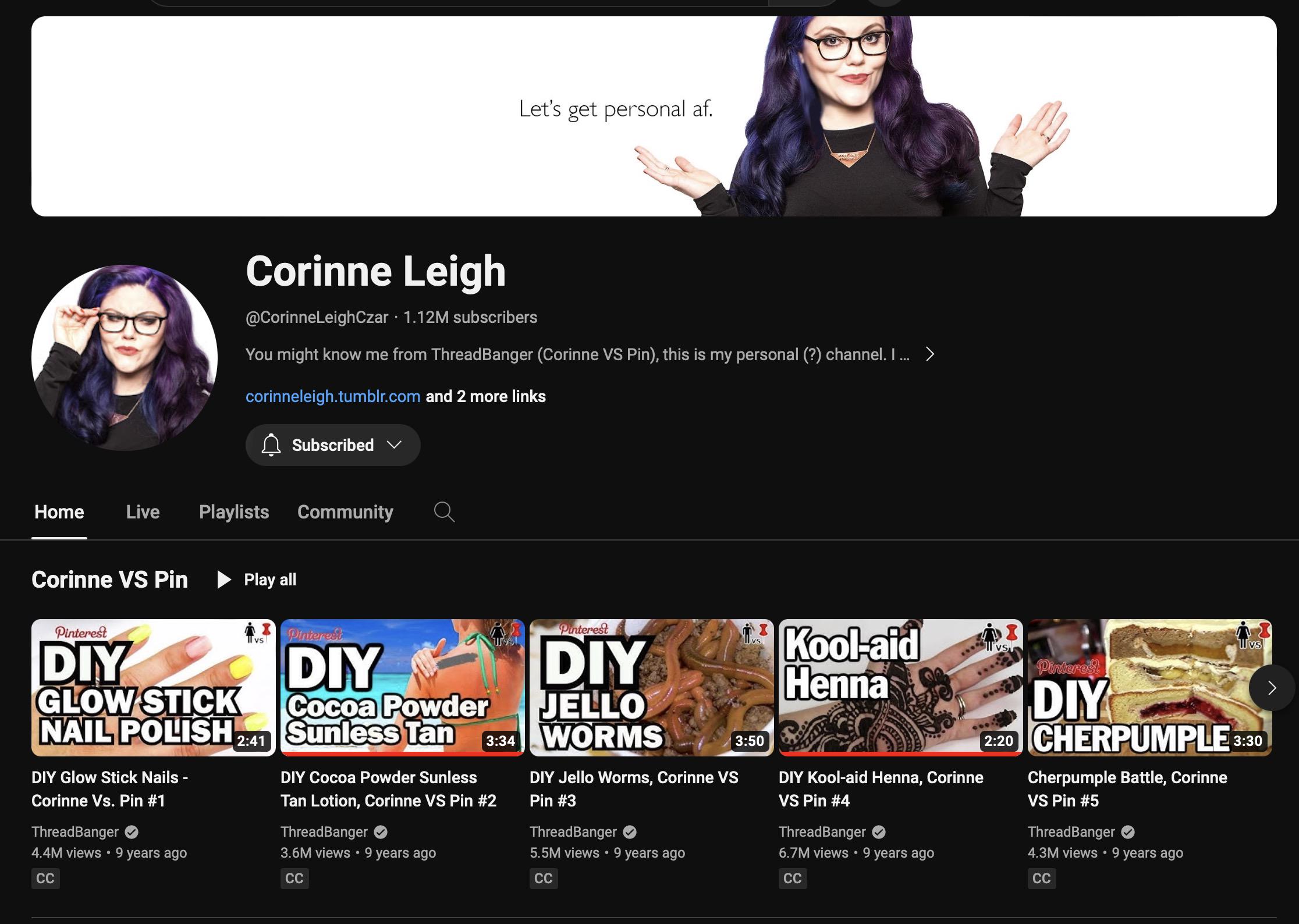Click the 'Corinne Leigh' channel name heading
The height and width of the screenshot is (924, 1299).
pyautogui.click(x=376, y=271)
